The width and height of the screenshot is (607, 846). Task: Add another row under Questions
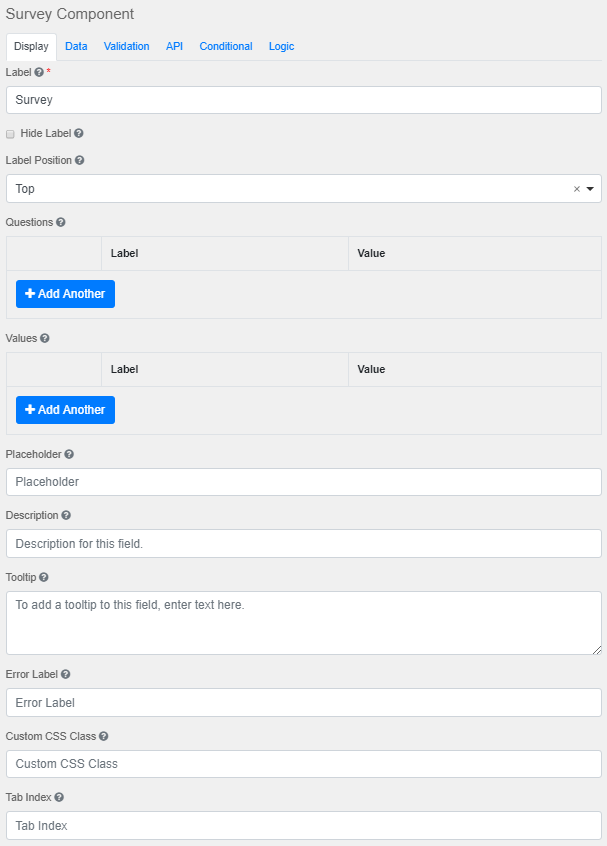[x=65, y=294]
